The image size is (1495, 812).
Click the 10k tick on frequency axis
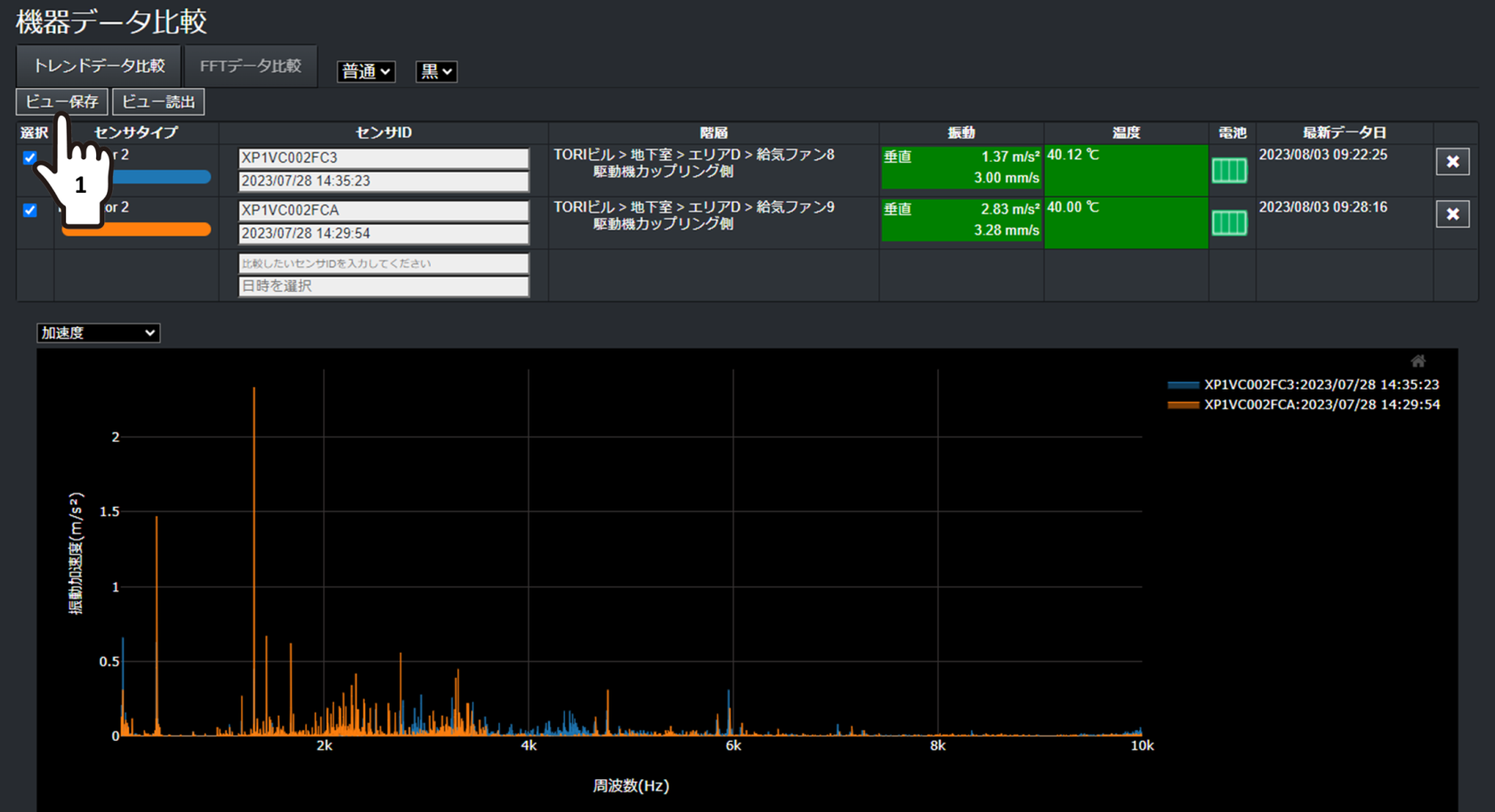[1142, 746]
